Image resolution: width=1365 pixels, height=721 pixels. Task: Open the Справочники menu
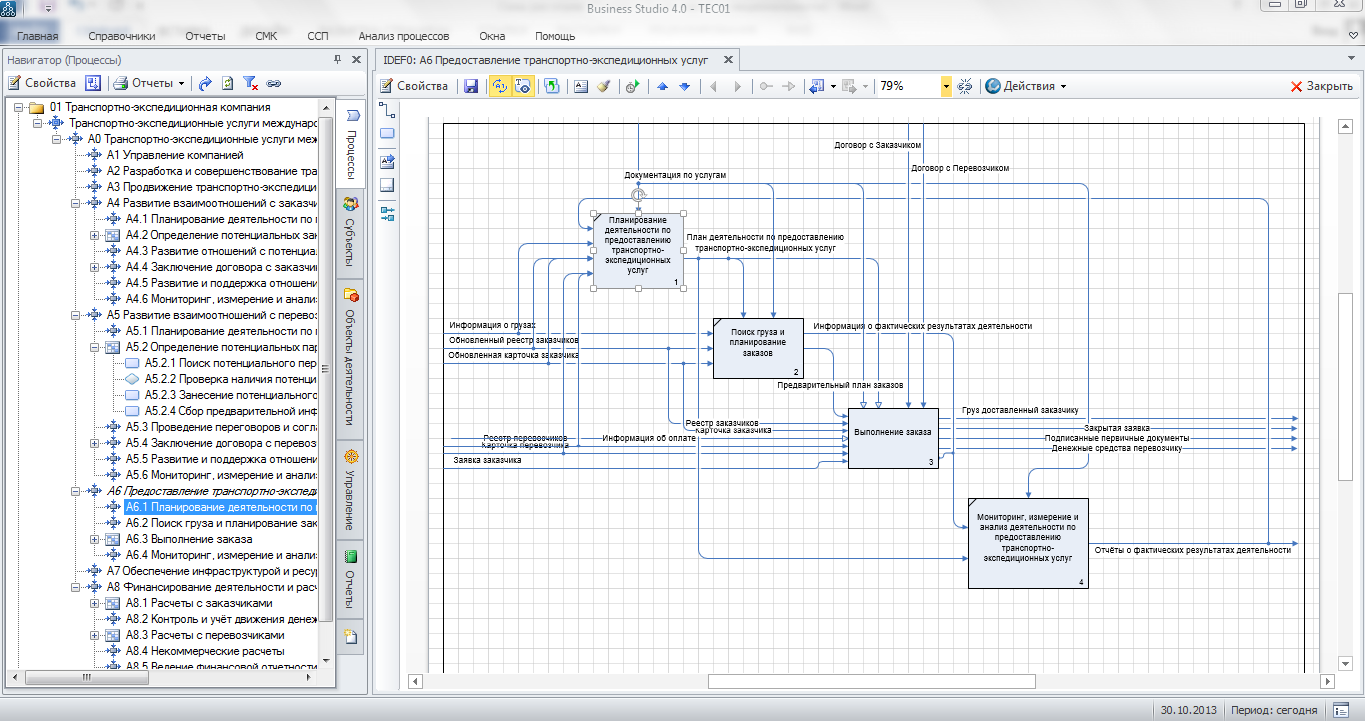pos(121,36)
